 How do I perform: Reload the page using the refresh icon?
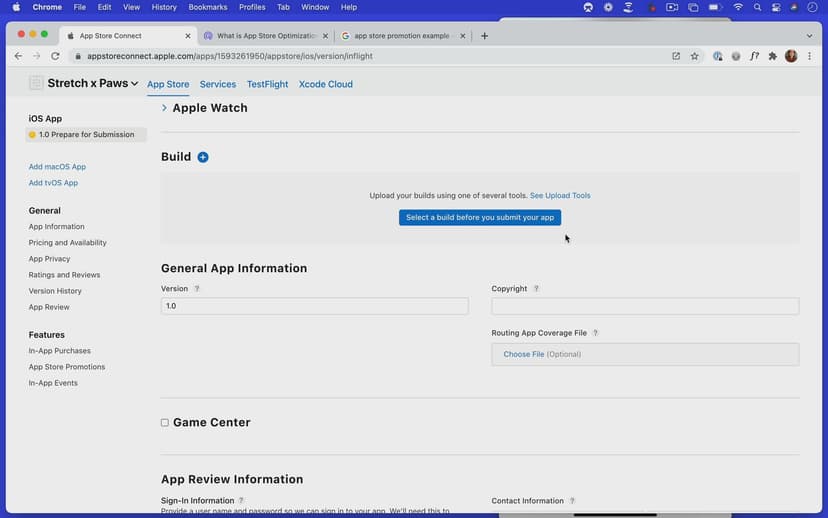coord(55,56)
